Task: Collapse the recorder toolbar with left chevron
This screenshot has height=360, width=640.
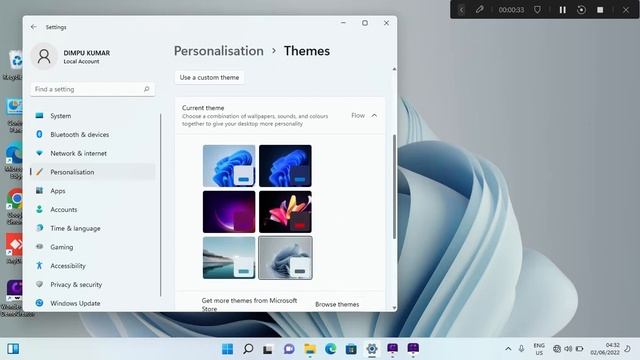Action: coord(461,10)
